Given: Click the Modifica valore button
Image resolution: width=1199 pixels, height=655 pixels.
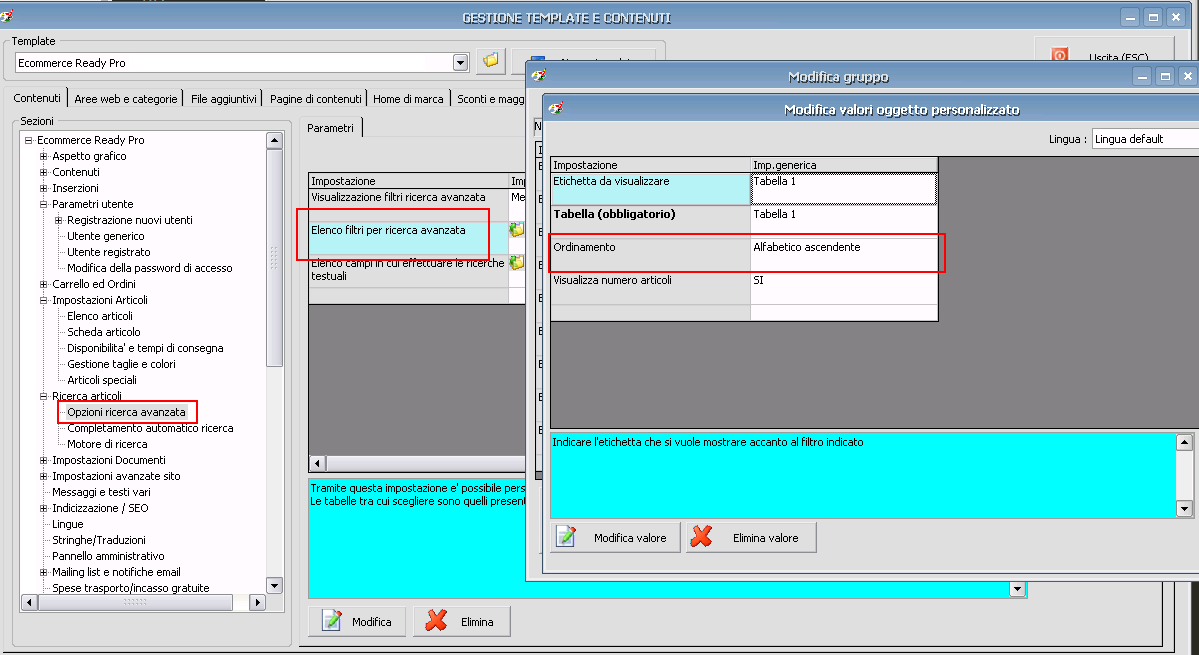Looking at the screenshot, I should coord(615,537).
